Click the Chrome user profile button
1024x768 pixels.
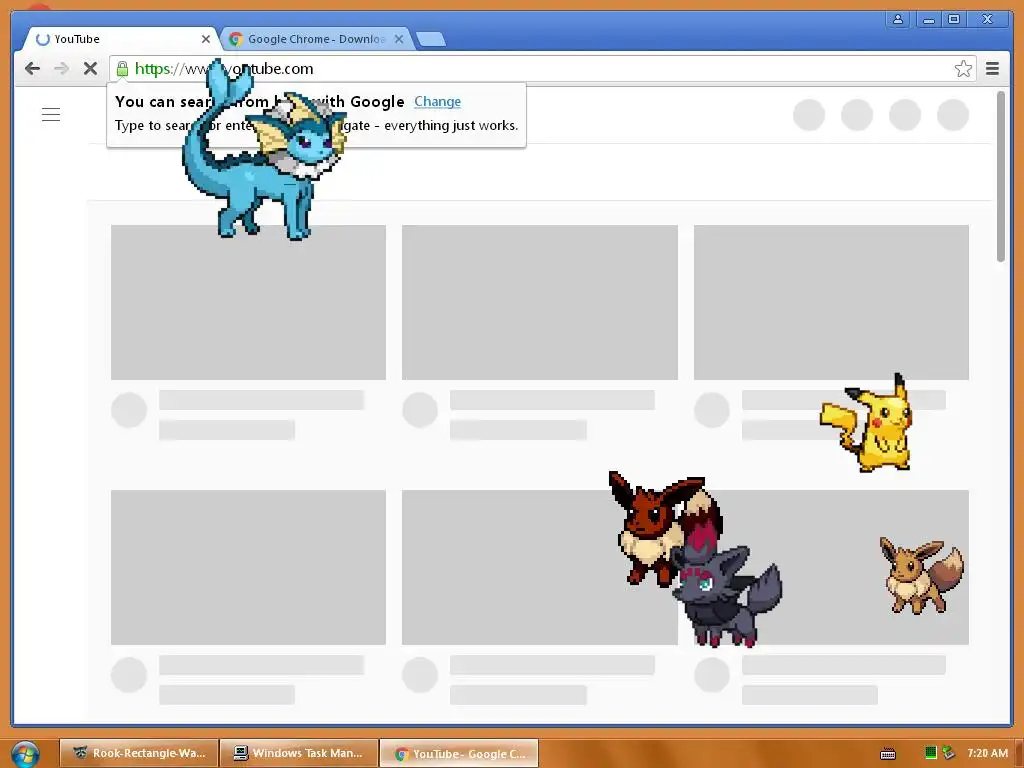pos(898,19)
